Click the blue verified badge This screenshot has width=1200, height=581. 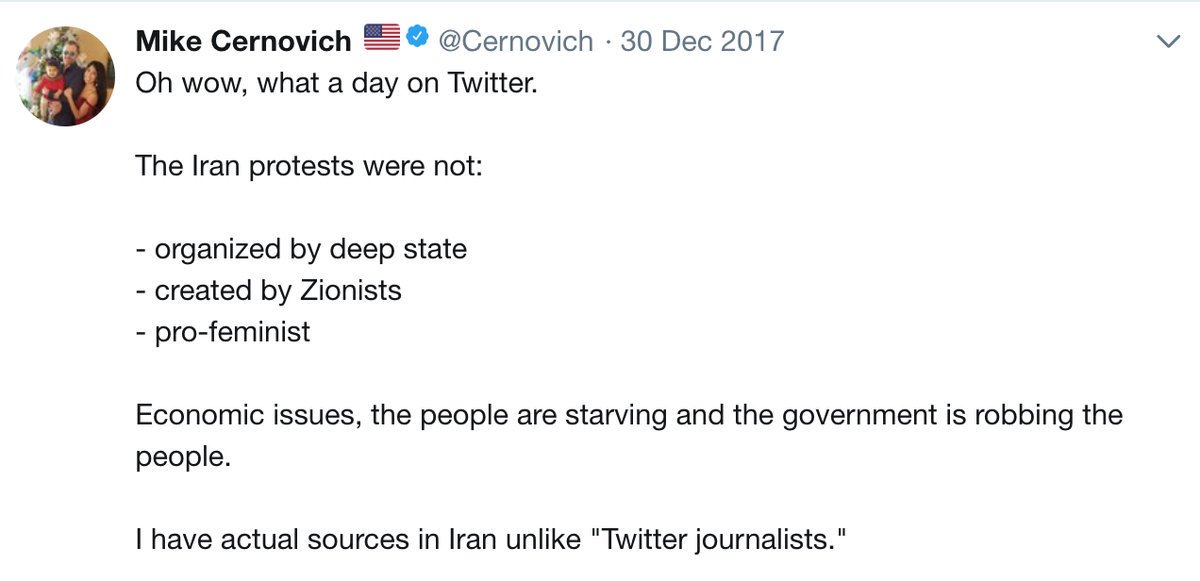pyautogui.click(x=419, y=39)
